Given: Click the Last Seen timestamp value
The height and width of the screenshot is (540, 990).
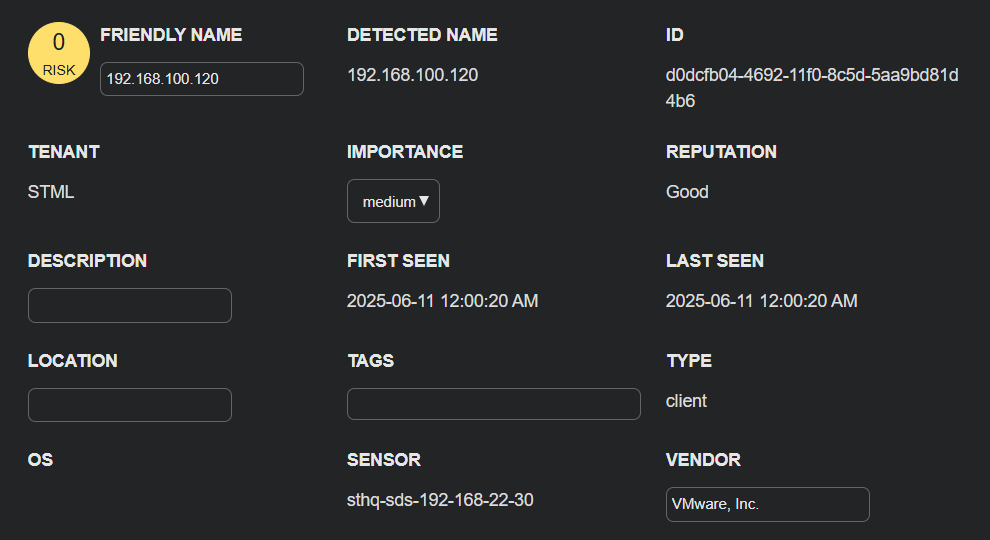Looking at the screenshot, I should click(761, 301).
